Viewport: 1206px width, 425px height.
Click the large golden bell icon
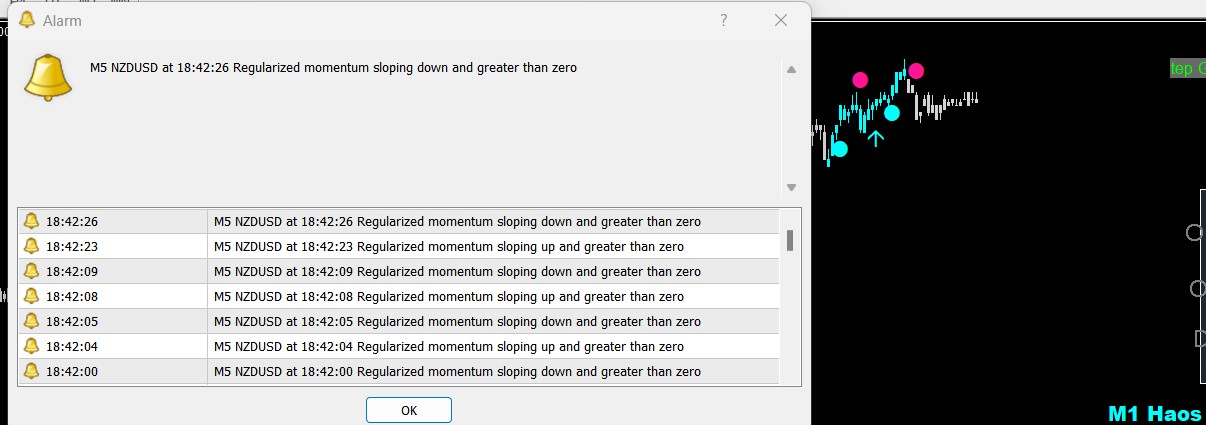[48, 77]
